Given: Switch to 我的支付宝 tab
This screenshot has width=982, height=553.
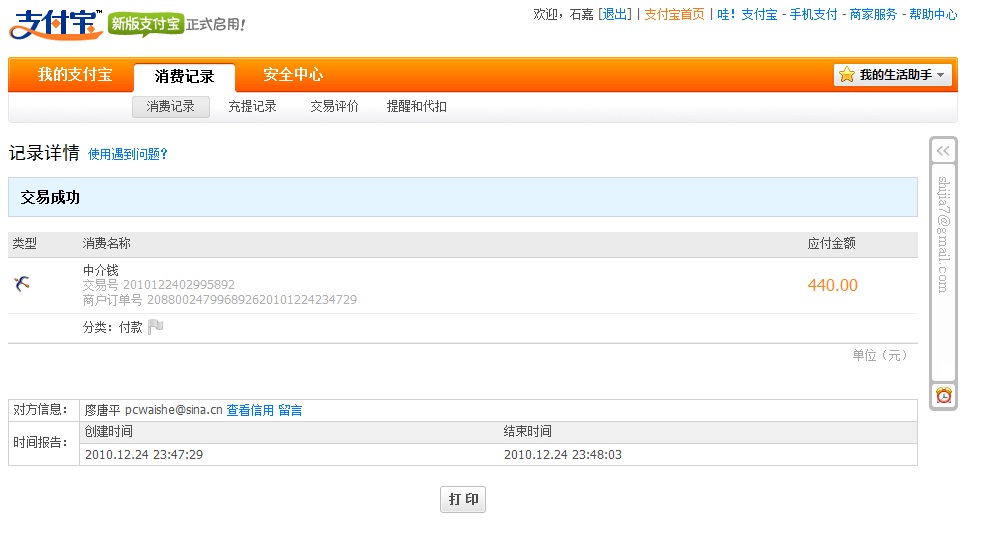Looking at the screenshot, I should tap(75, 75).
